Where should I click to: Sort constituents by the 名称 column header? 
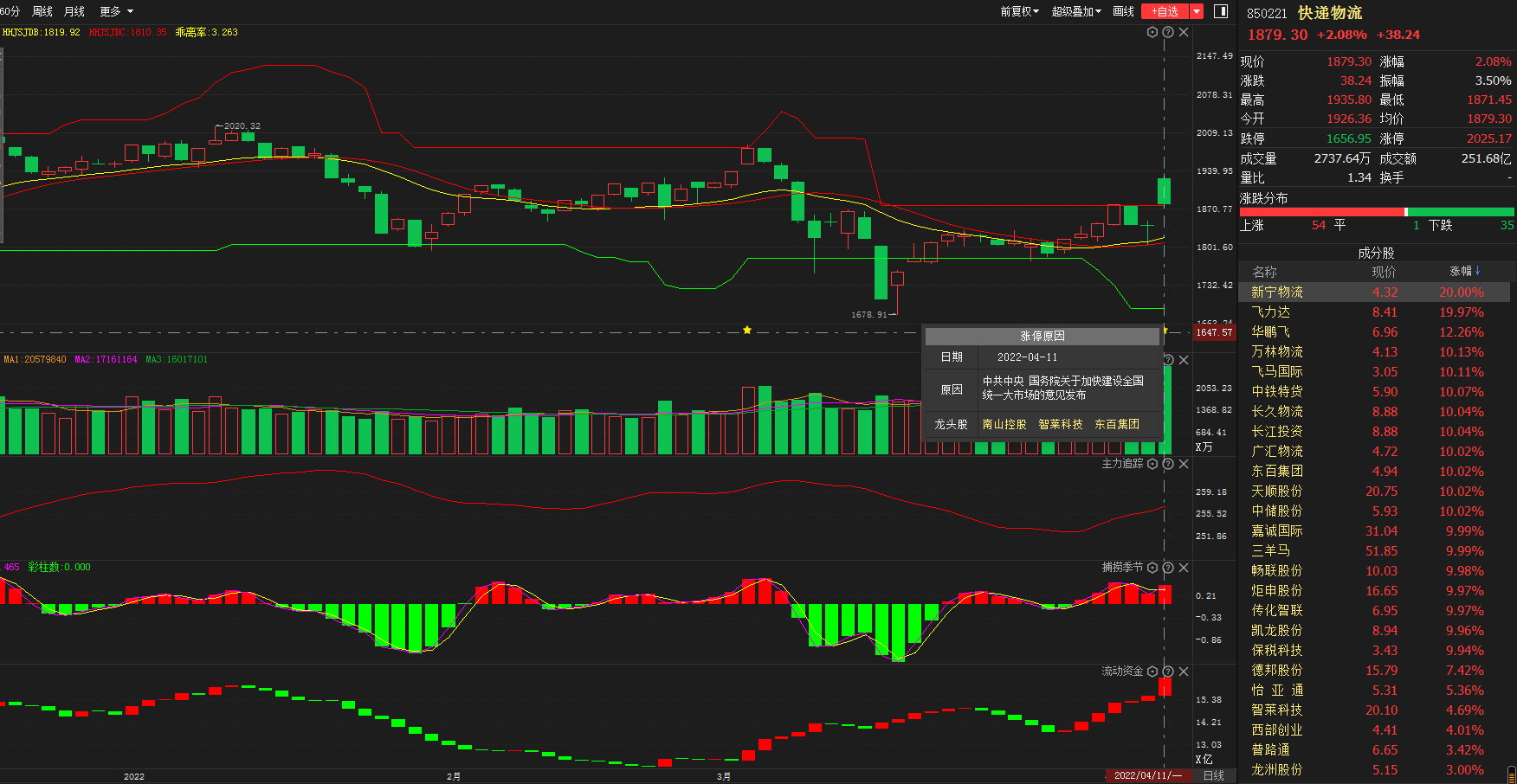pyautogui.click(x=1264, y=272)
